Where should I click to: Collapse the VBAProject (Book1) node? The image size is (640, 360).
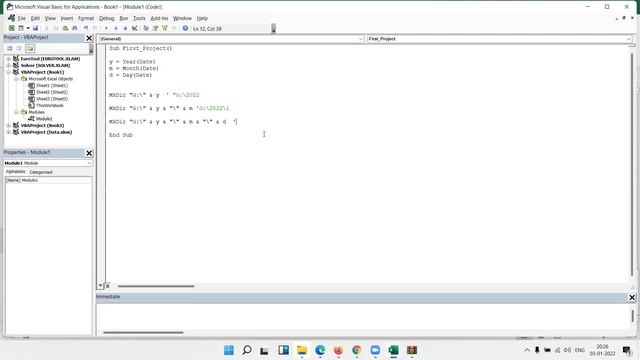[x=9, y=72]
